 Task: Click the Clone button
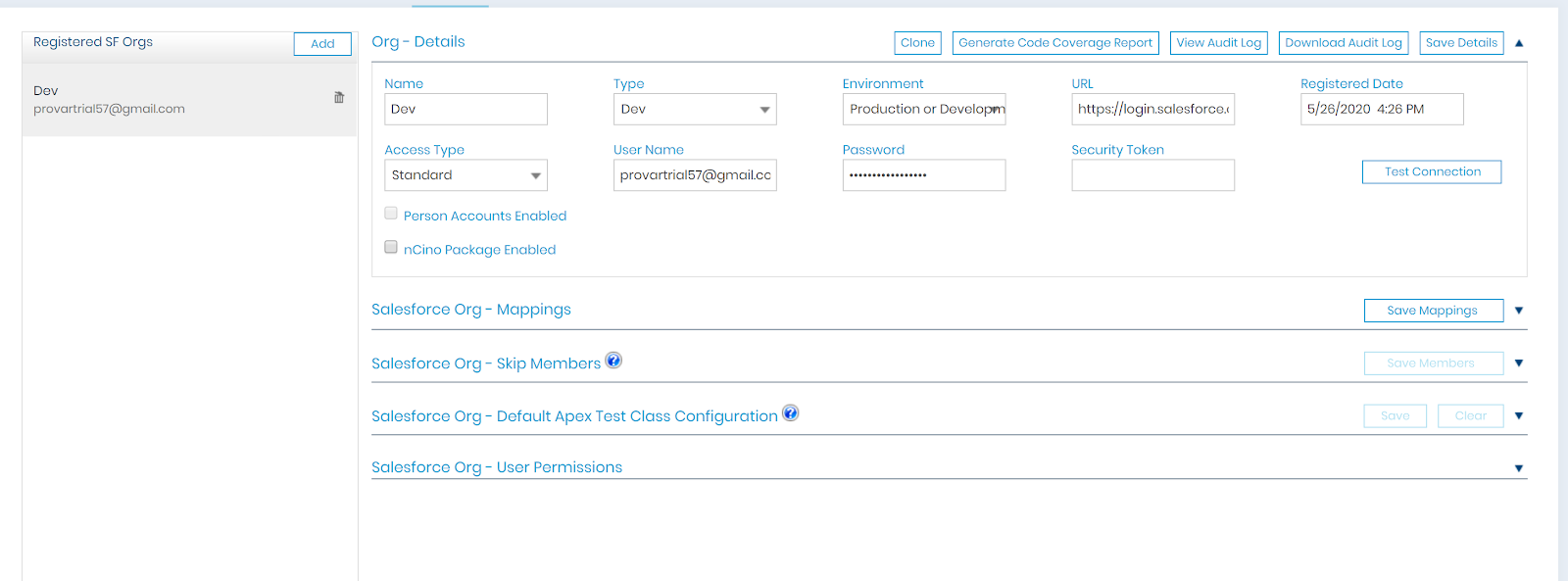(917, 43)
